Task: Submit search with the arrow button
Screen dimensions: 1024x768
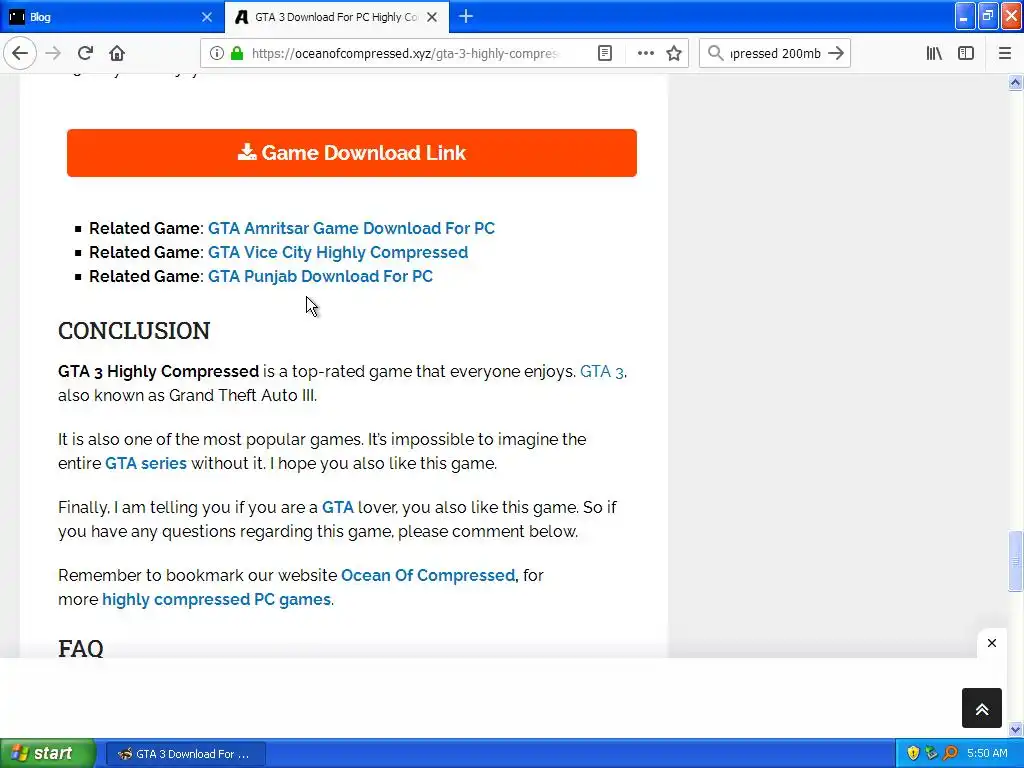Action: click(836, 53)
